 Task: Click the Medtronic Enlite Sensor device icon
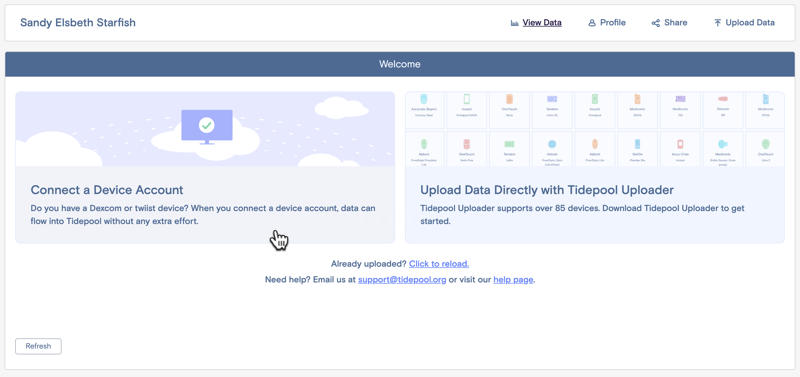click(x=723, y=144)
